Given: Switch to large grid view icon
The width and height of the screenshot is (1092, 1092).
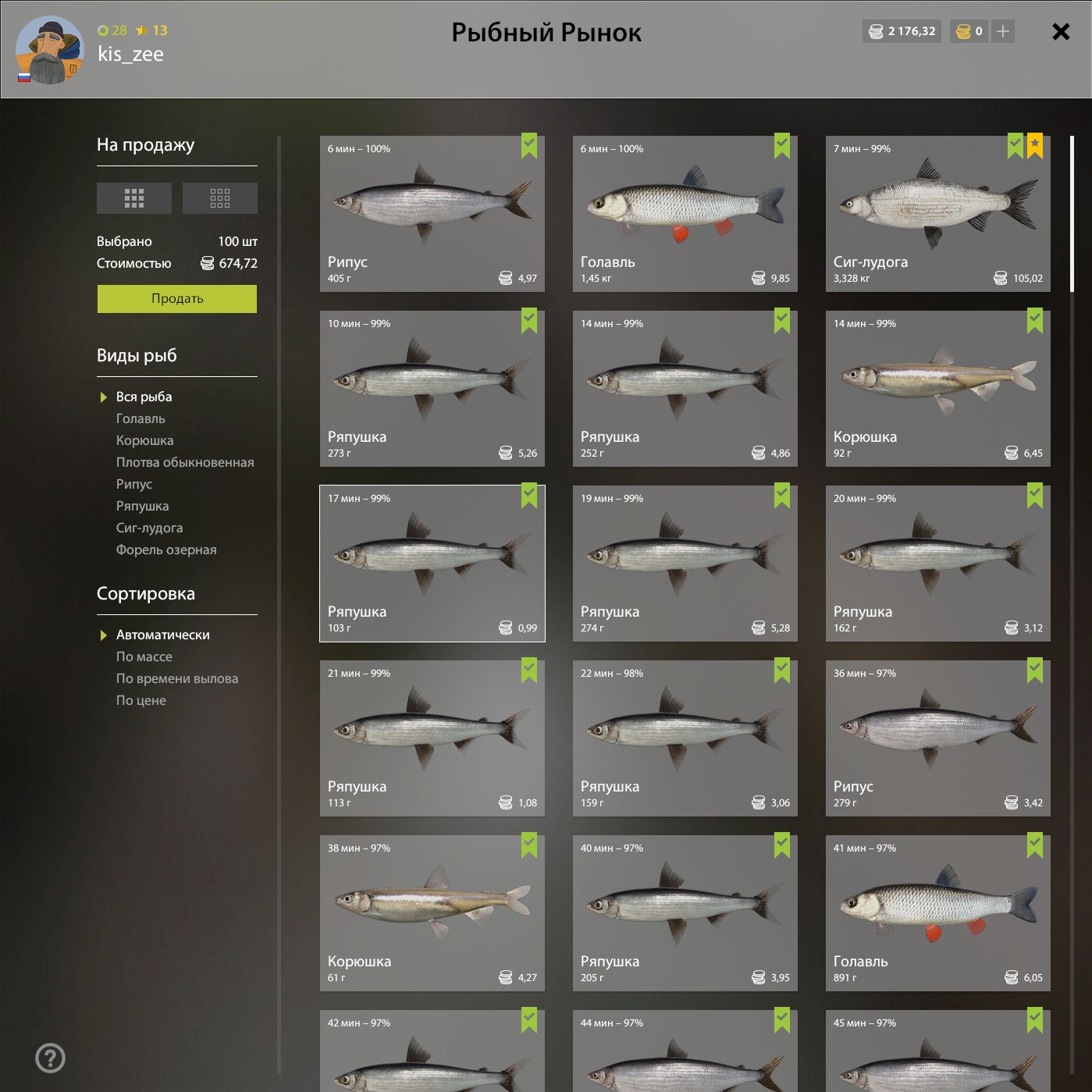Looking at the screenshot, I should (x=134, y=198).
